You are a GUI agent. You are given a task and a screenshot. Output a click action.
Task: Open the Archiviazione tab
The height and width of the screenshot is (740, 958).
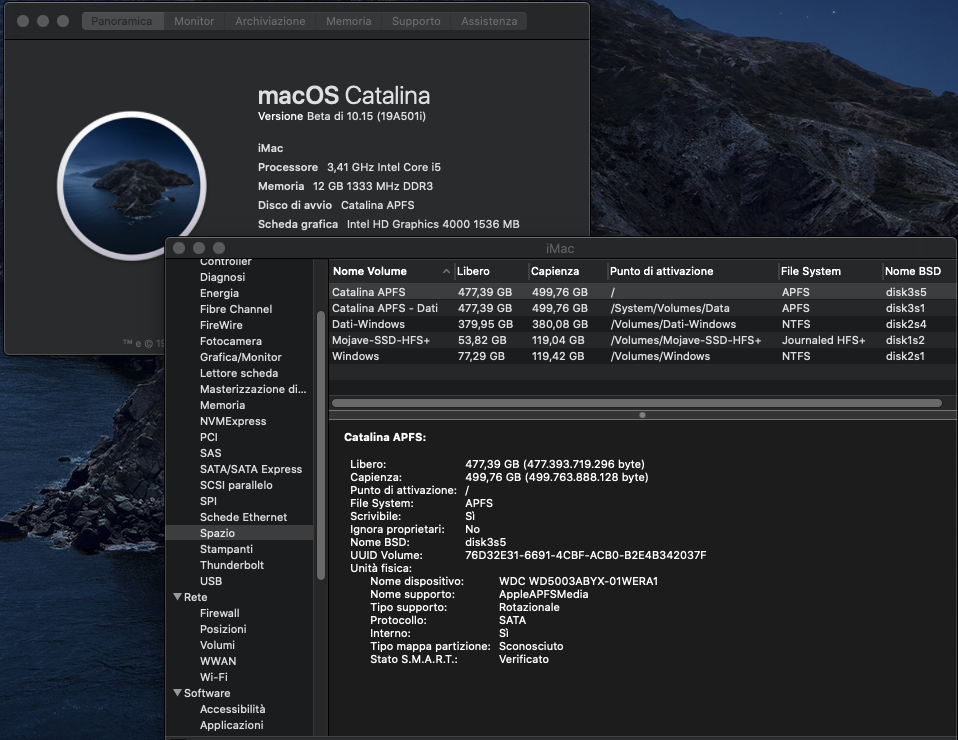pyautogui.click(x=270, y=21)
